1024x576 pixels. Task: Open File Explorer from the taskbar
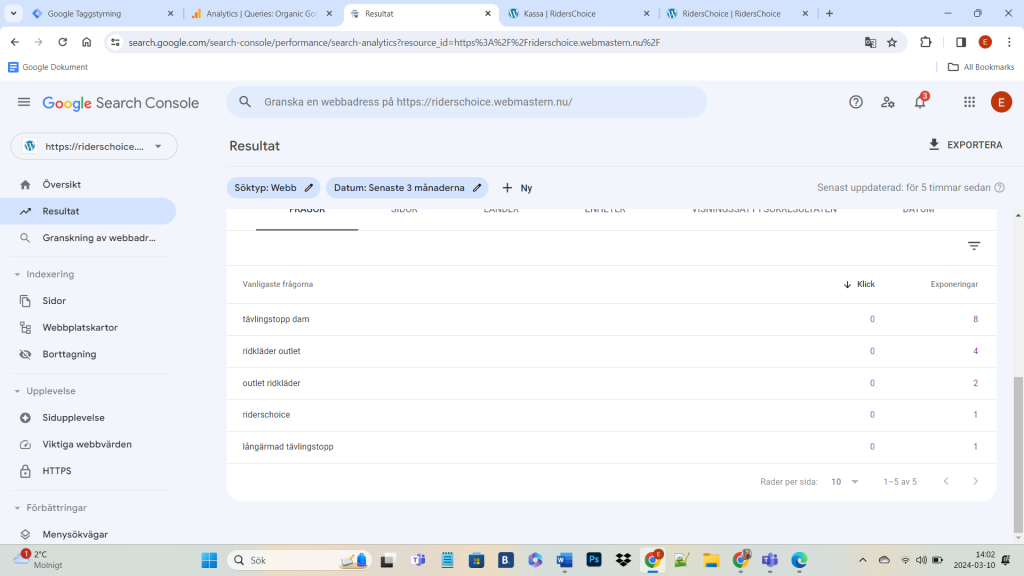coord(711,560)
